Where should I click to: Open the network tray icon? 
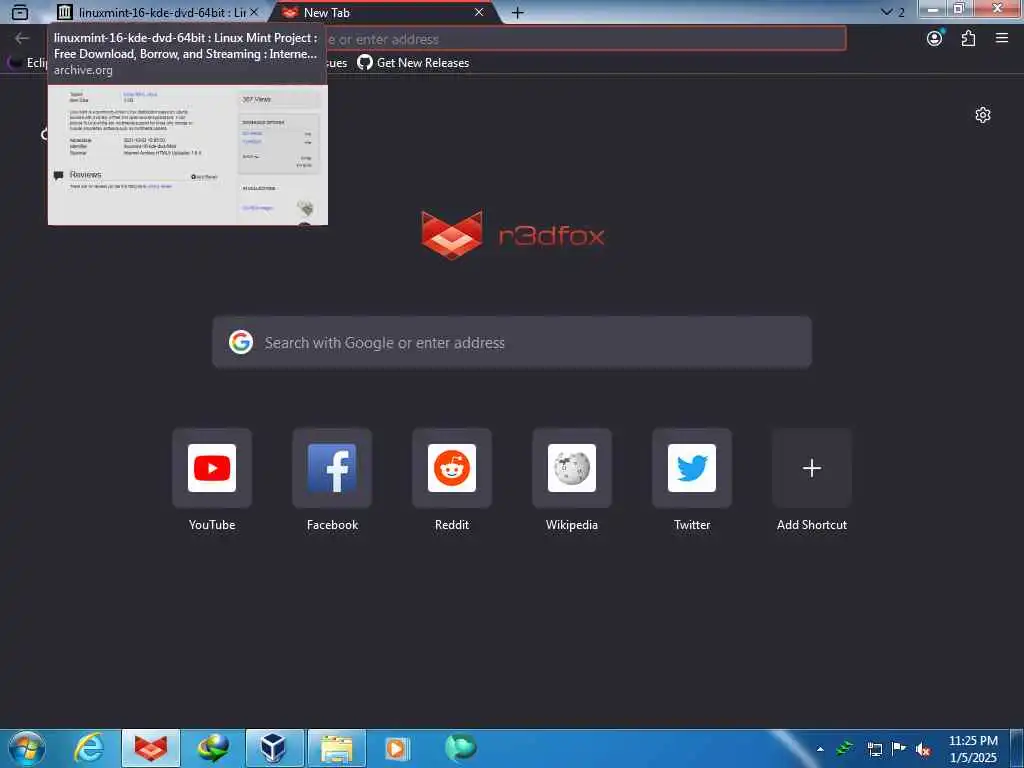[874, 749]
